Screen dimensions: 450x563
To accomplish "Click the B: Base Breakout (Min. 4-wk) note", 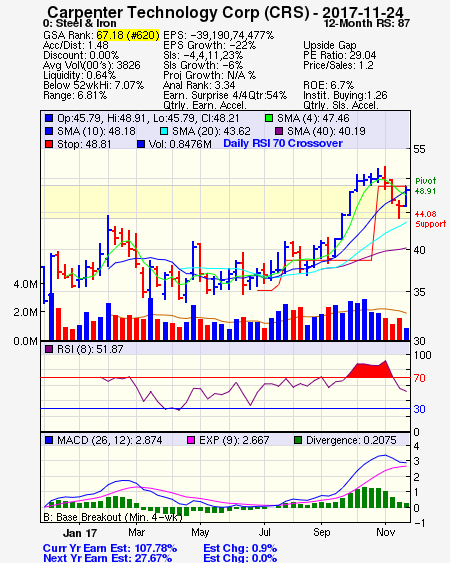I will coord(113,517).
